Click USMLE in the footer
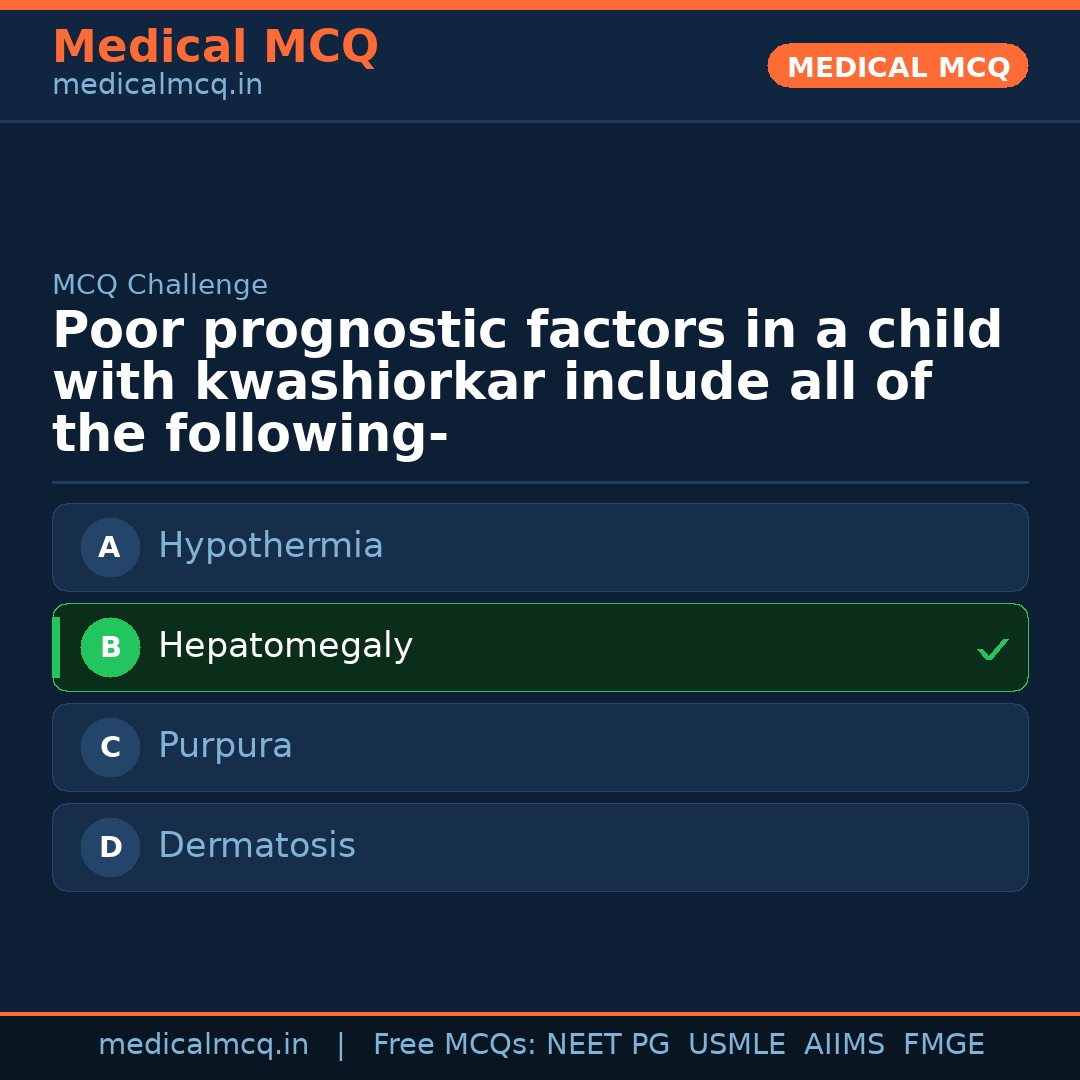The image size is (1080, 1080). pyautogui.click(x=736, y=1045)
